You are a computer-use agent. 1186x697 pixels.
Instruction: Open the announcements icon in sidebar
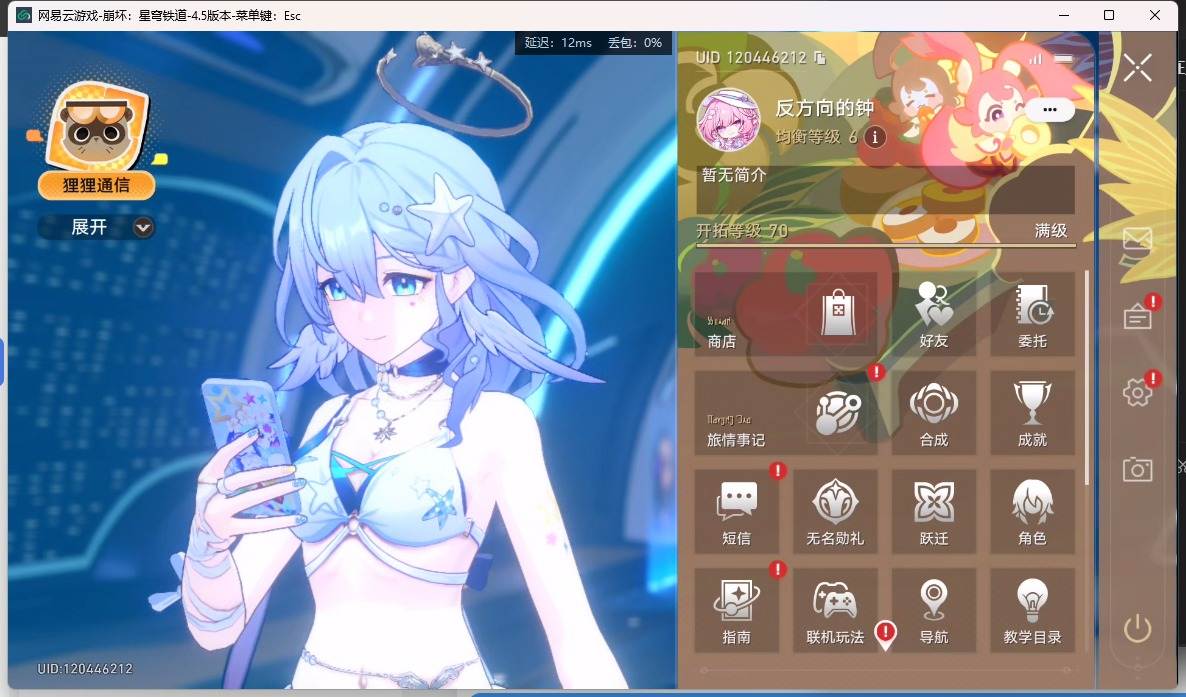1137,317
